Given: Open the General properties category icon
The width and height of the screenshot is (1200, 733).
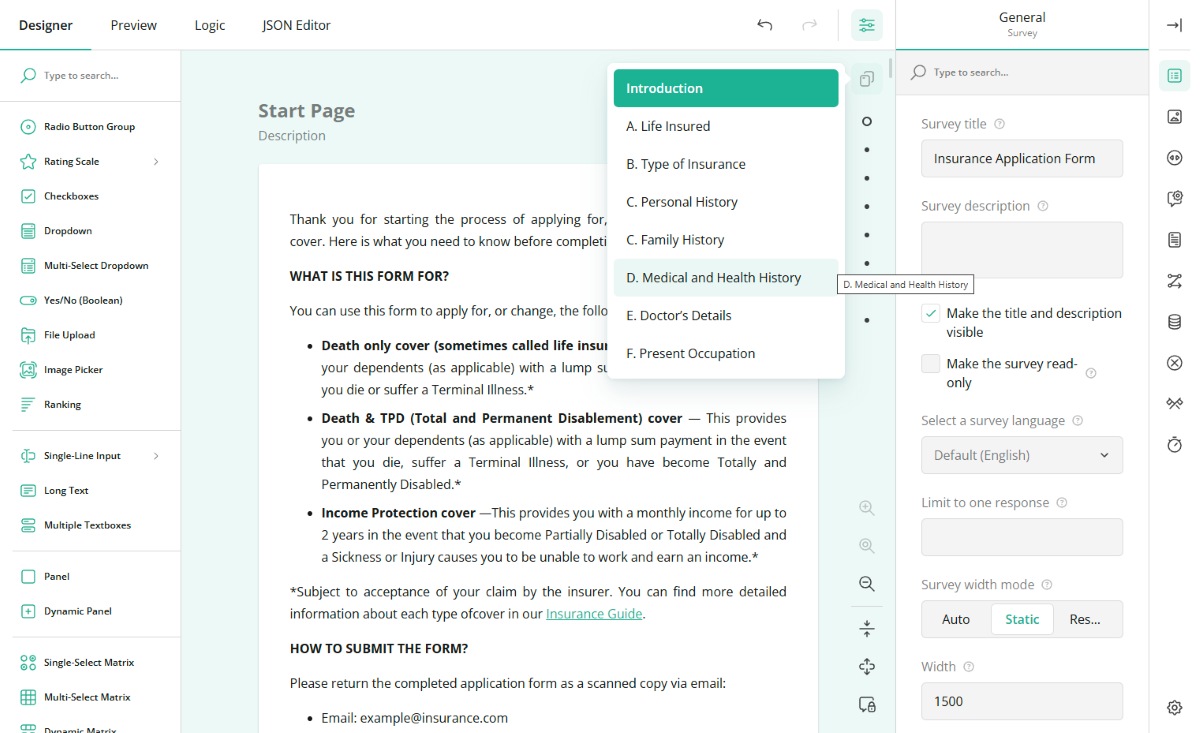Looking at the screenshot, I should (1175, 75).
